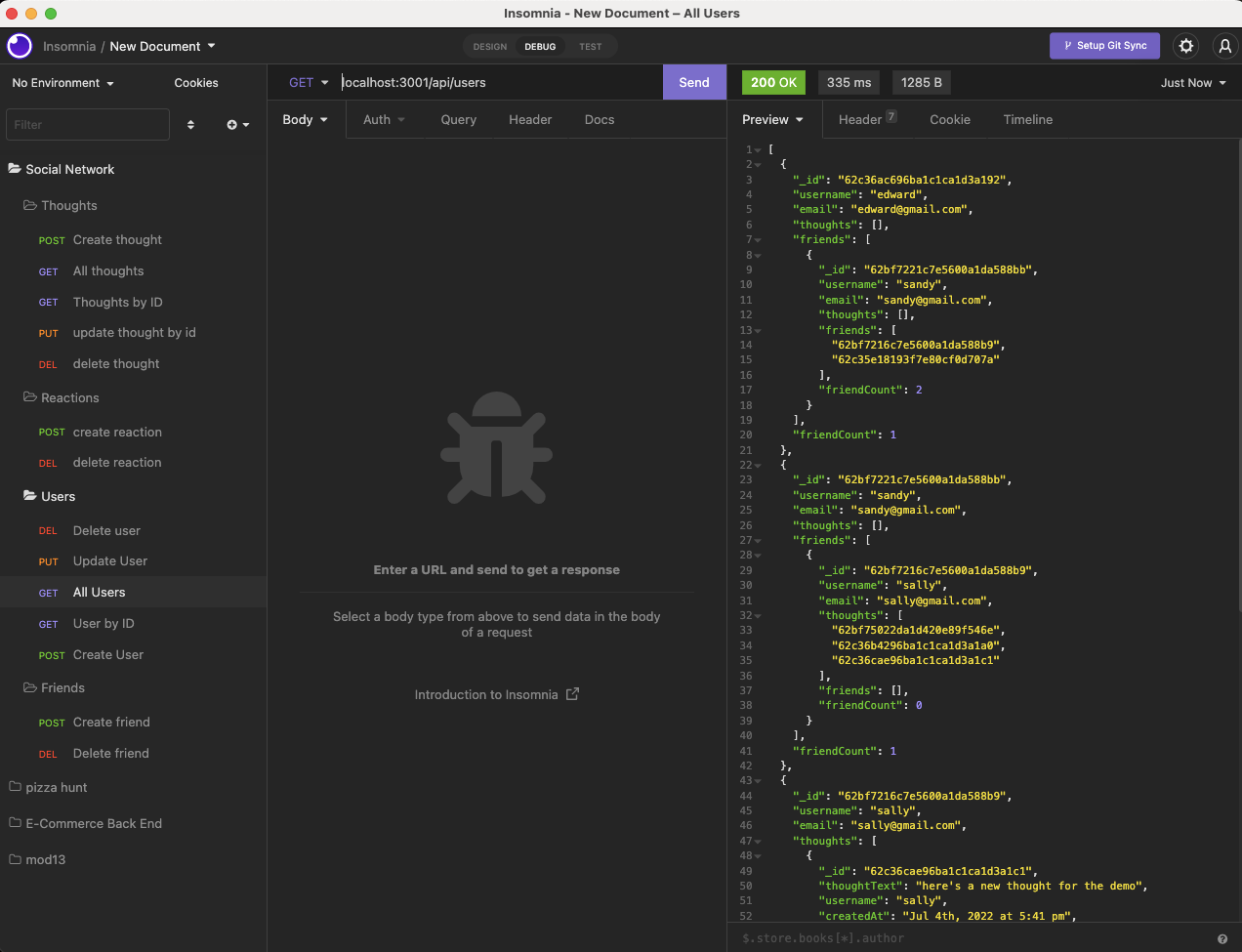Click the user account icon
Screen dimensions: 1242x952
tap(1224, 46)
